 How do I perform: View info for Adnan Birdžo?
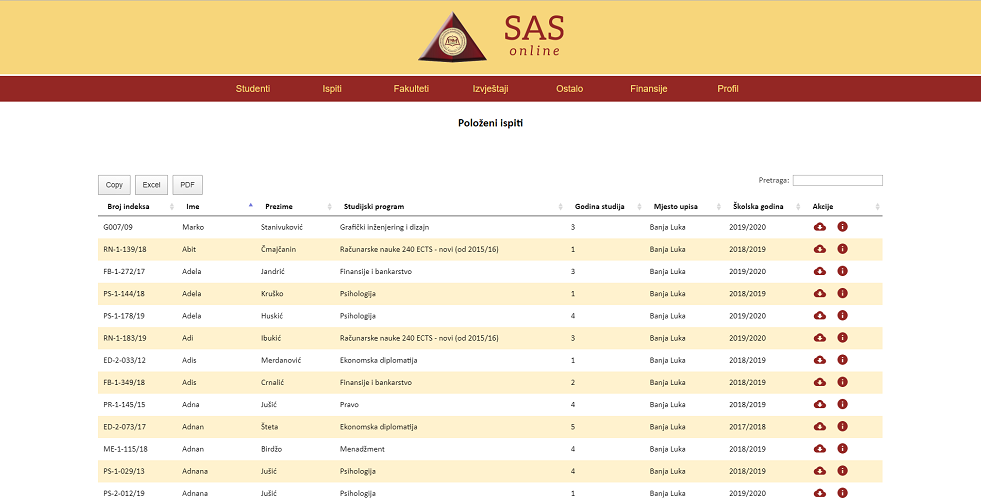842,448
